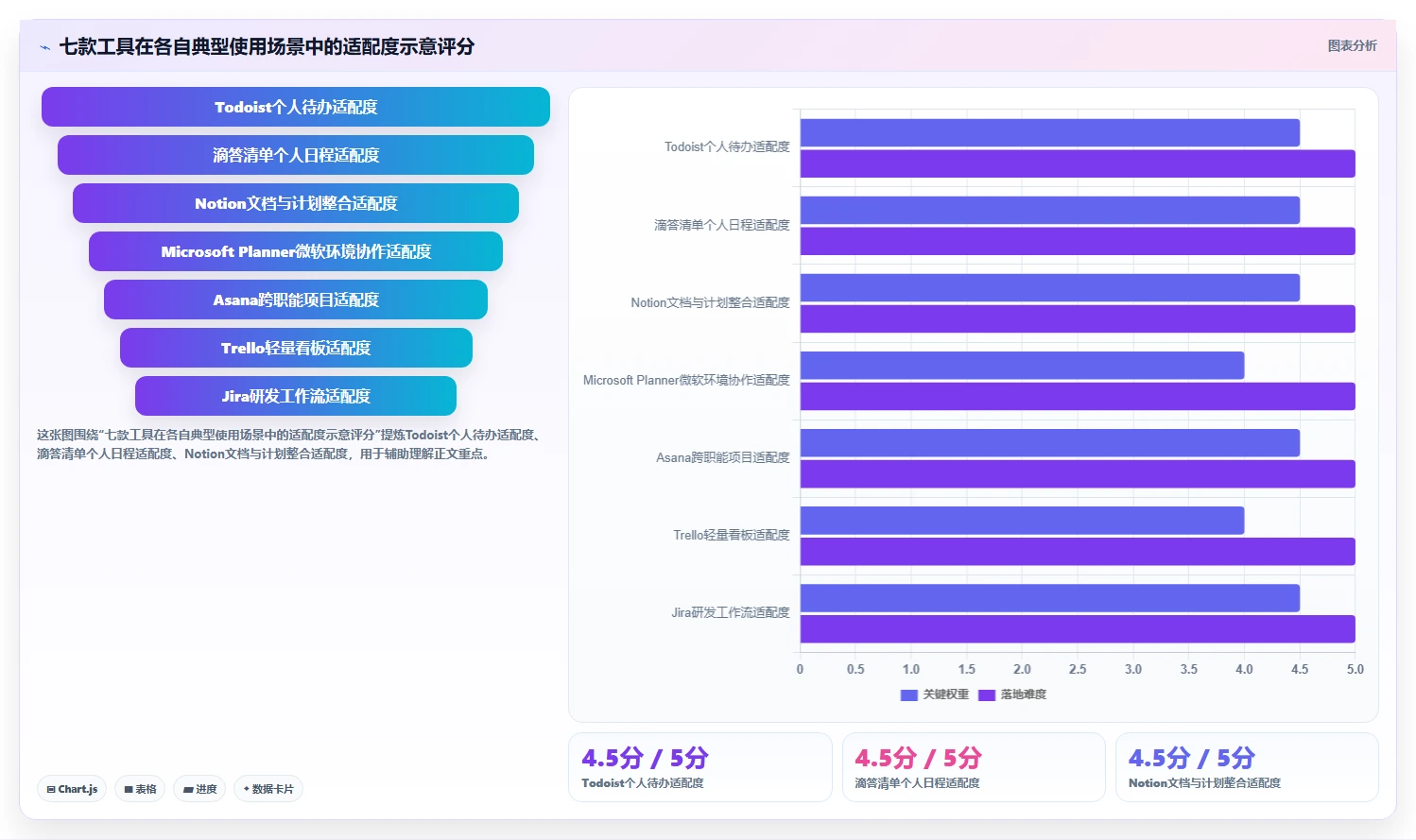The image size is (1416, 840).
Task: Click the description paragraph starting 这张图围绕
Action: (x=289, y=444)
